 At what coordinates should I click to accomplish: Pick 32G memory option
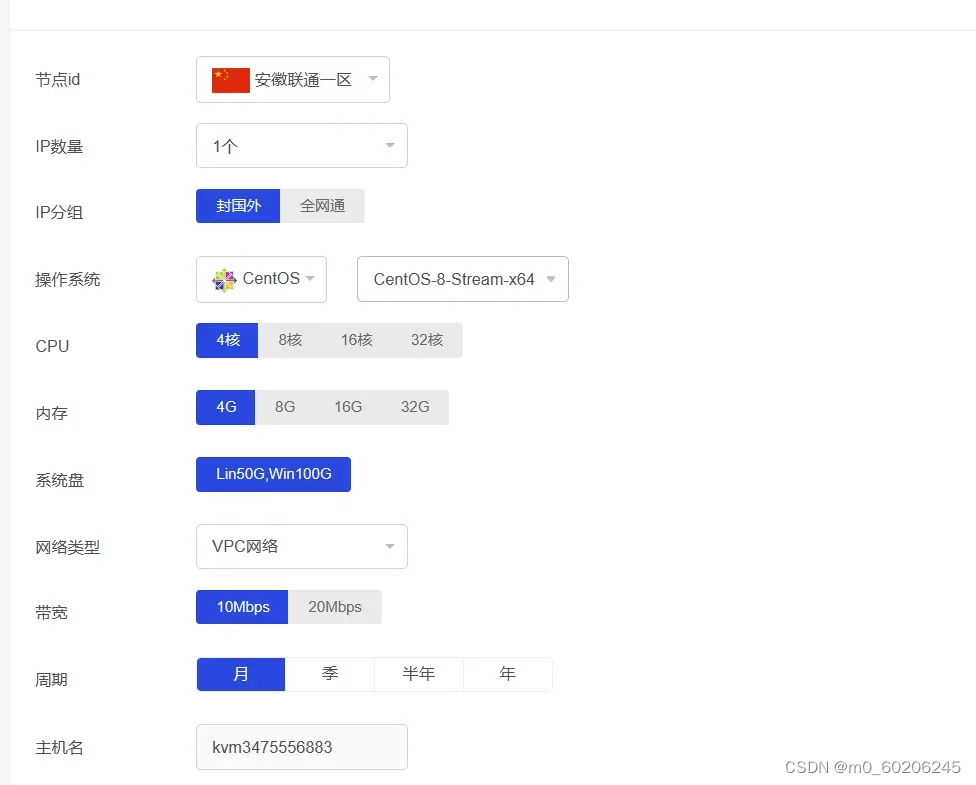coord(415,407)
